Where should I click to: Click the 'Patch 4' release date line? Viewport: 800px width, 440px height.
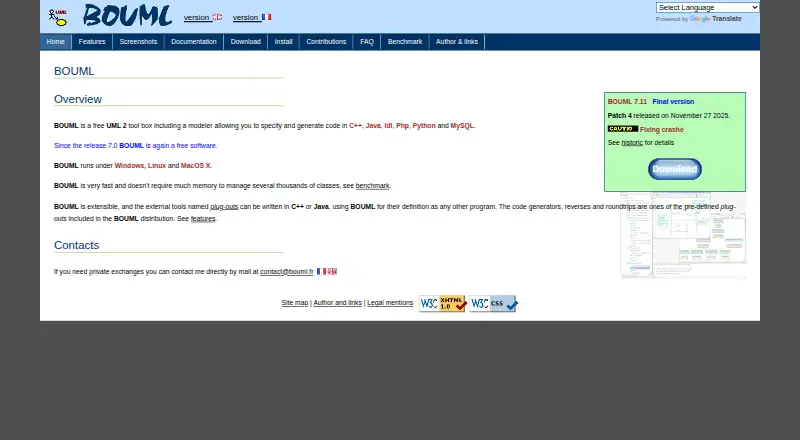[x=668, y=116]
